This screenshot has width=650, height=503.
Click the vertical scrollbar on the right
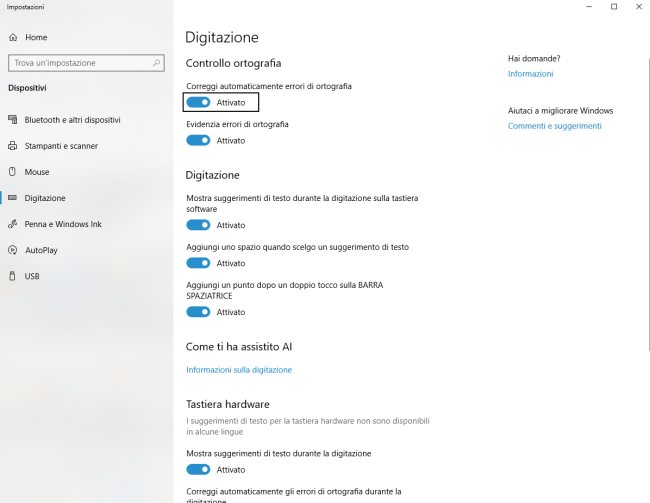pyautogui.click(x=646, y=200)
